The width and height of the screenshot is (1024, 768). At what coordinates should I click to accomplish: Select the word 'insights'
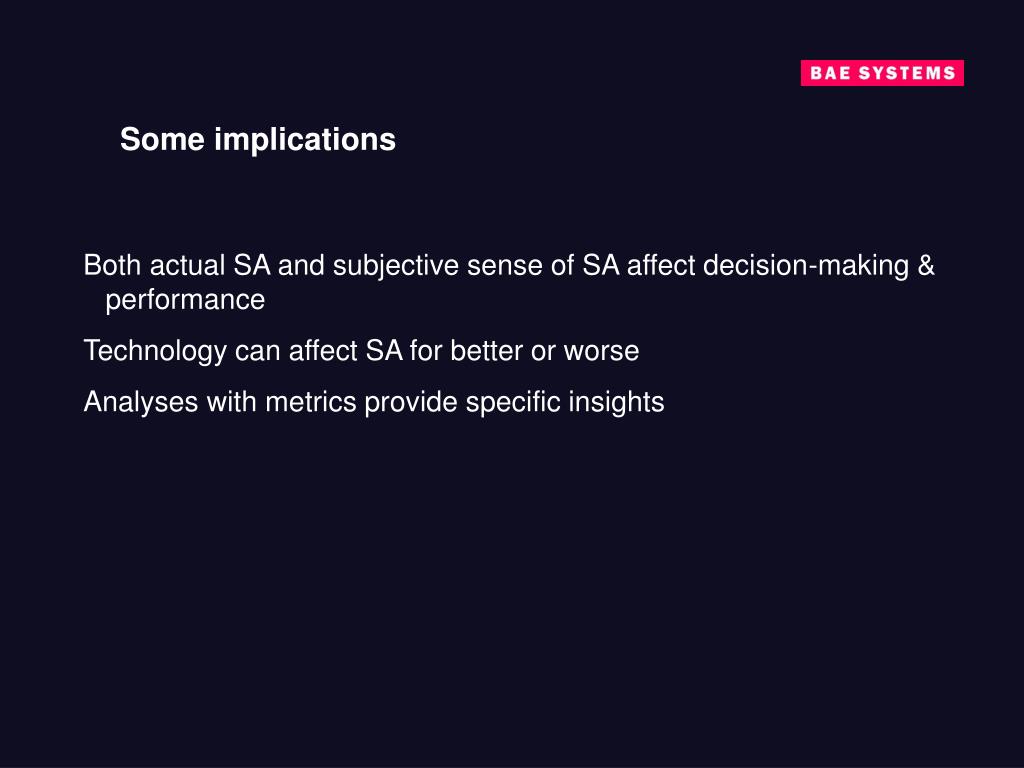(616, 402)
